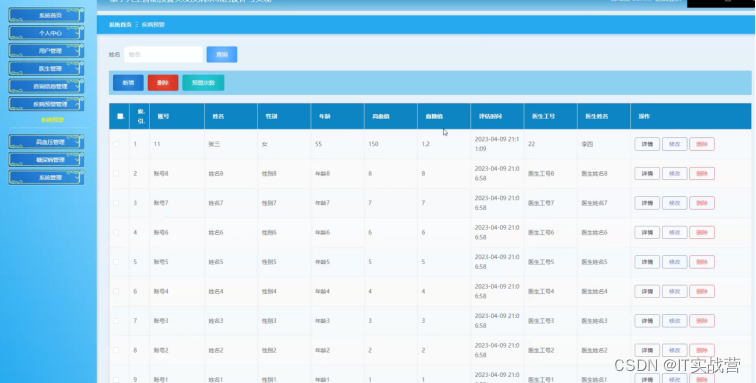This screenshot has width=756, height=383.
Task: Click 删除 for the 账号5 row
Action: tap(702, 262)
